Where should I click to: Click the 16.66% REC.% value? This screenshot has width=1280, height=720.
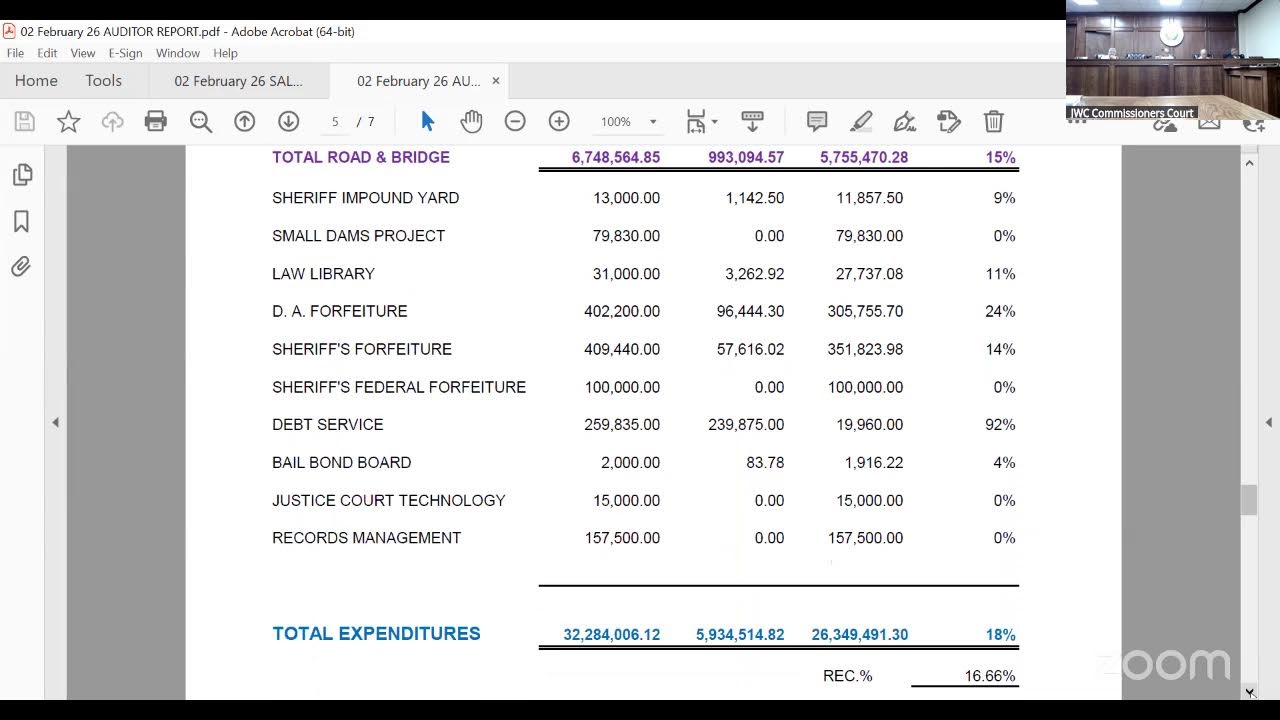point(990,677)
